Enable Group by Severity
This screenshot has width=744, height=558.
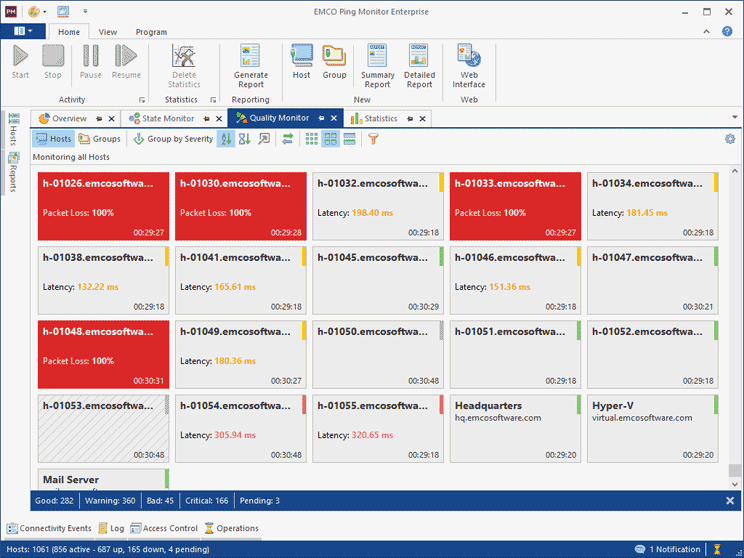tap(172, 139)
